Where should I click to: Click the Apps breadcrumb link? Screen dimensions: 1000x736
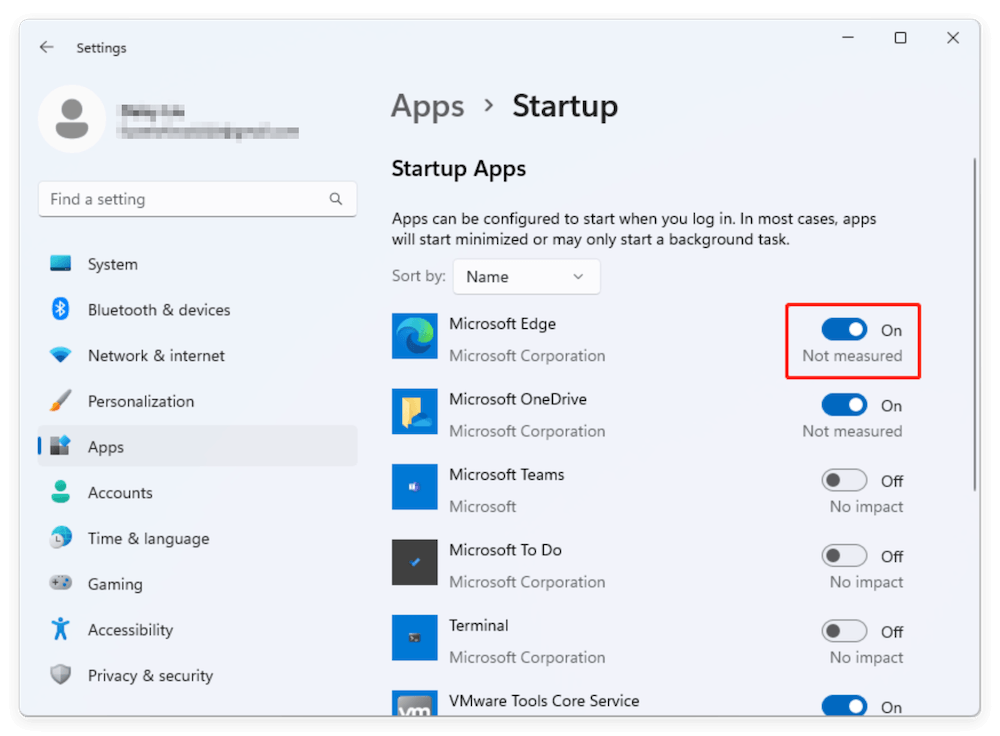click(427, 107)
